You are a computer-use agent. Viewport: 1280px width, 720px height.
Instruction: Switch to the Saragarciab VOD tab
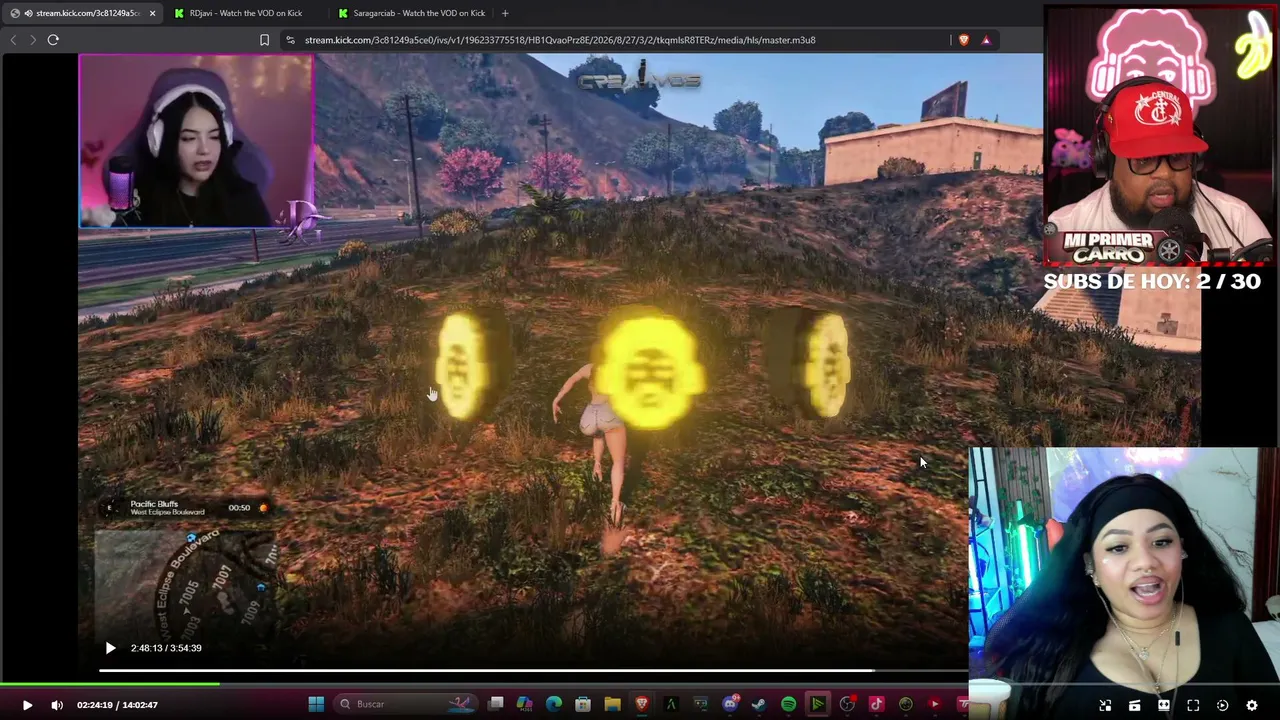point(411,13)
